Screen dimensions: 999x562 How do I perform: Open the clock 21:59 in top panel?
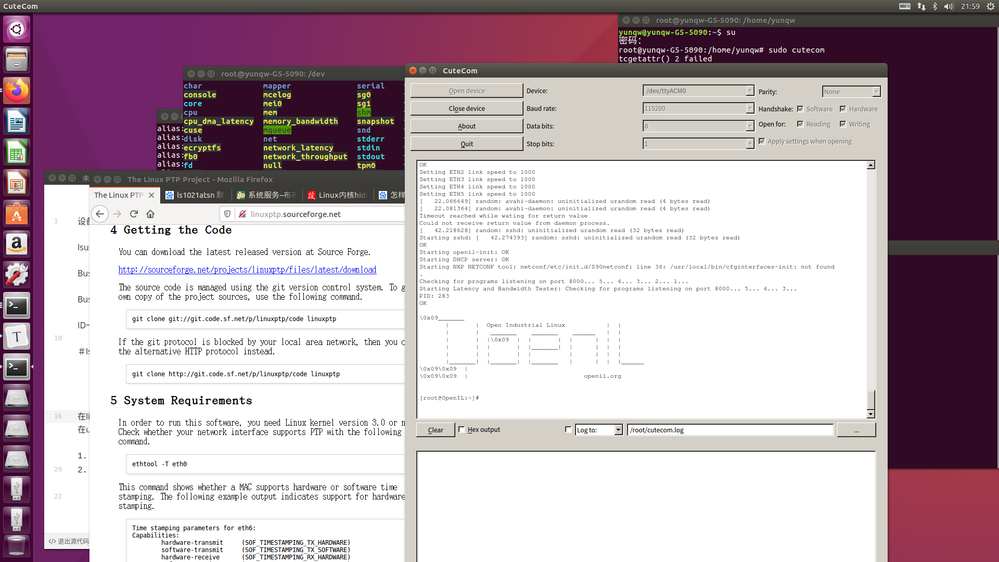pyautogui.click(x=970, y=6)
